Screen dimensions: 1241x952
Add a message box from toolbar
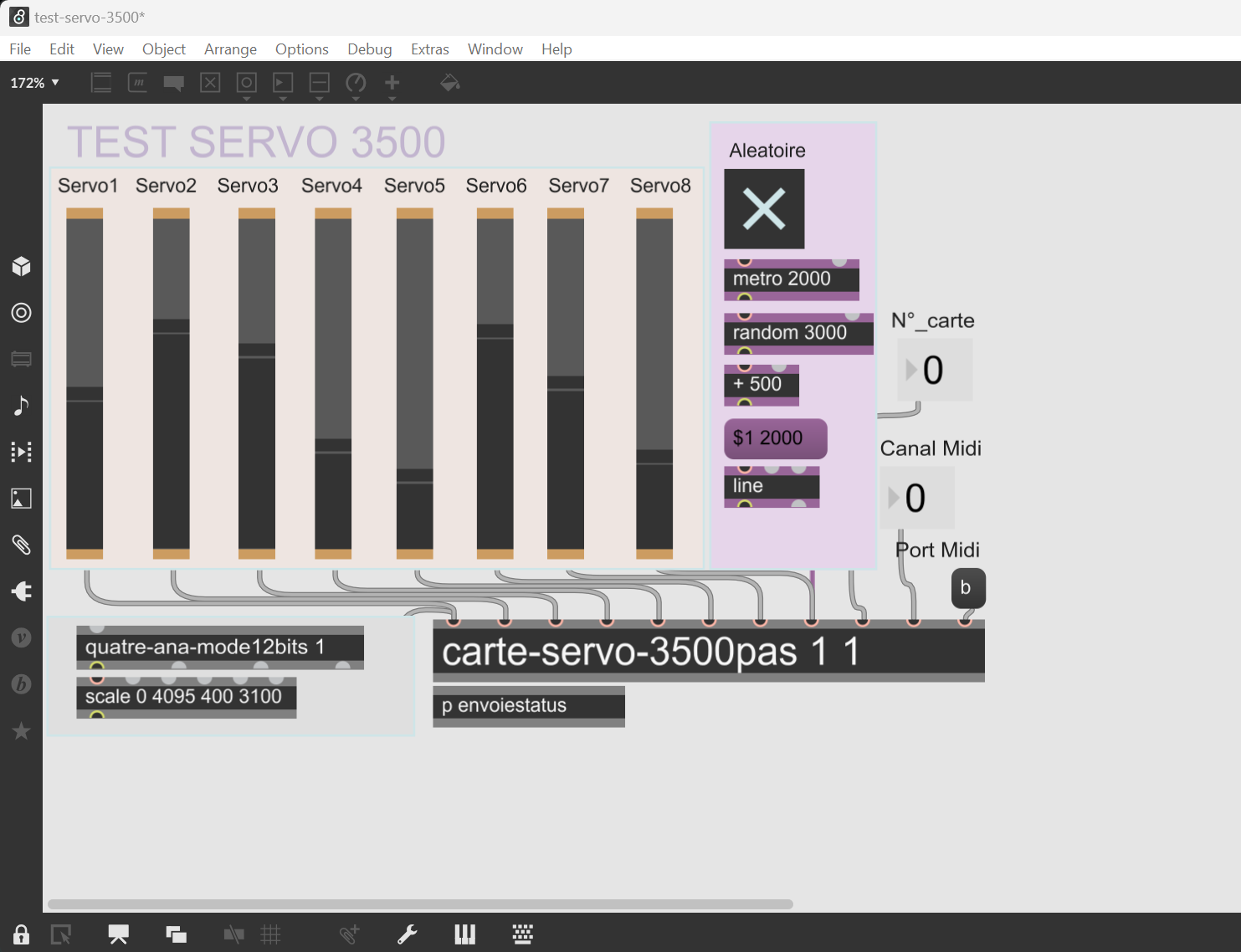click(137, 83)
